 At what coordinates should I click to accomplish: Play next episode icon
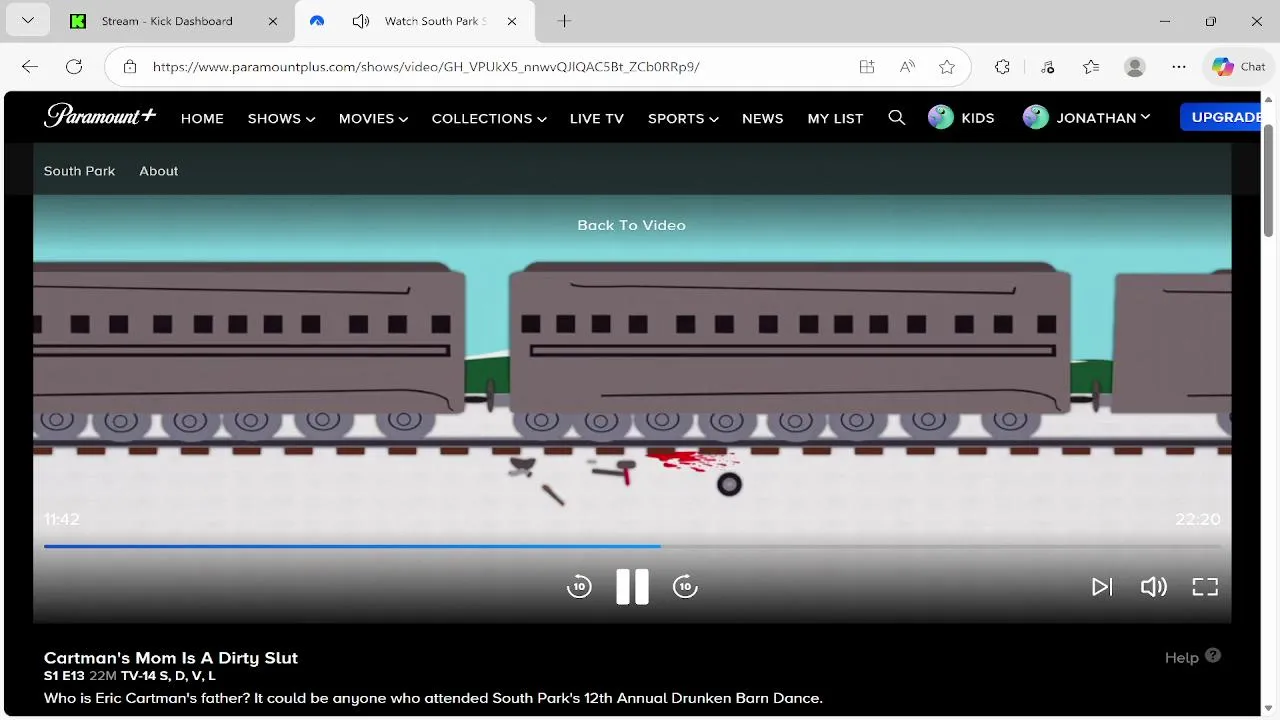(1101, 587)
